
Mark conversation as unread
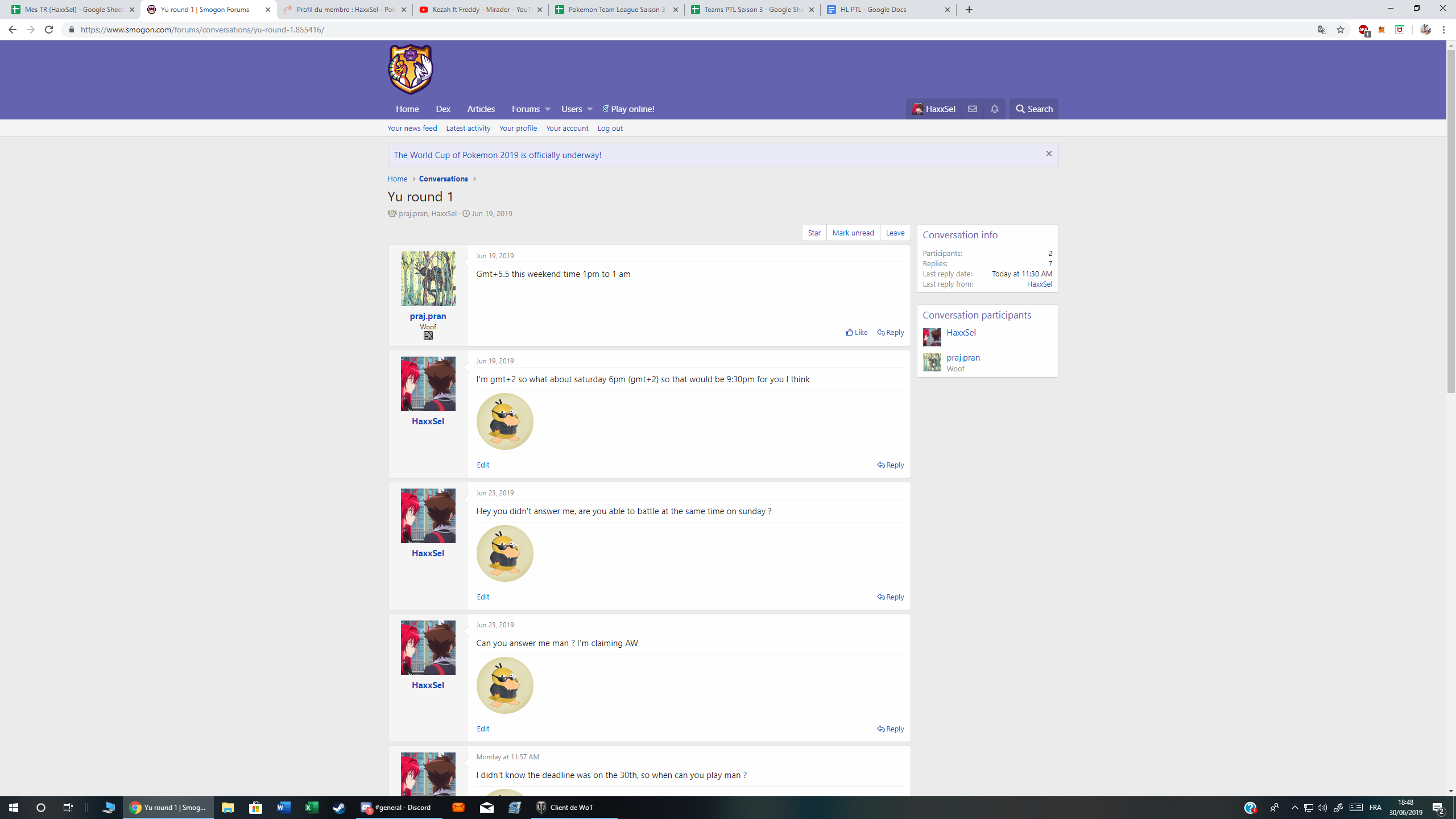[x=853, y=233]
